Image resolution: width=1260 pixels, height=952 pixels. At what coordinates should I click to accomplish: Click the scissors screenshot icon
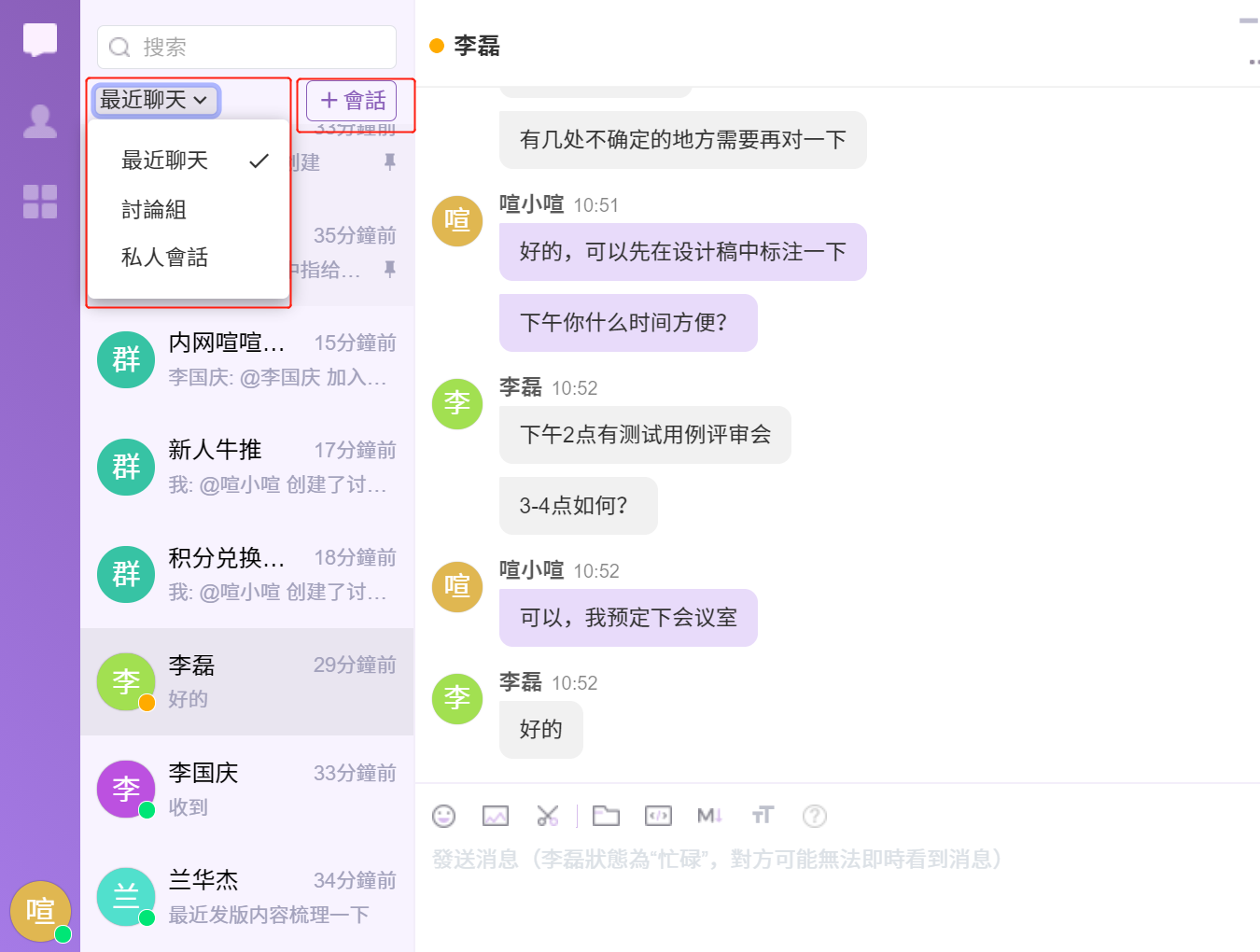[548, 817]
